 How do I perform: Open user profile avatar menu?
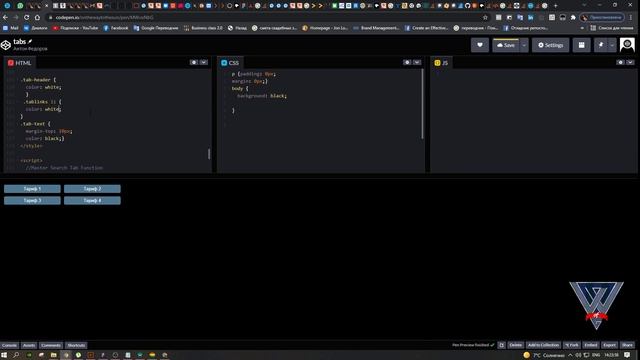(x=627, y=45)
